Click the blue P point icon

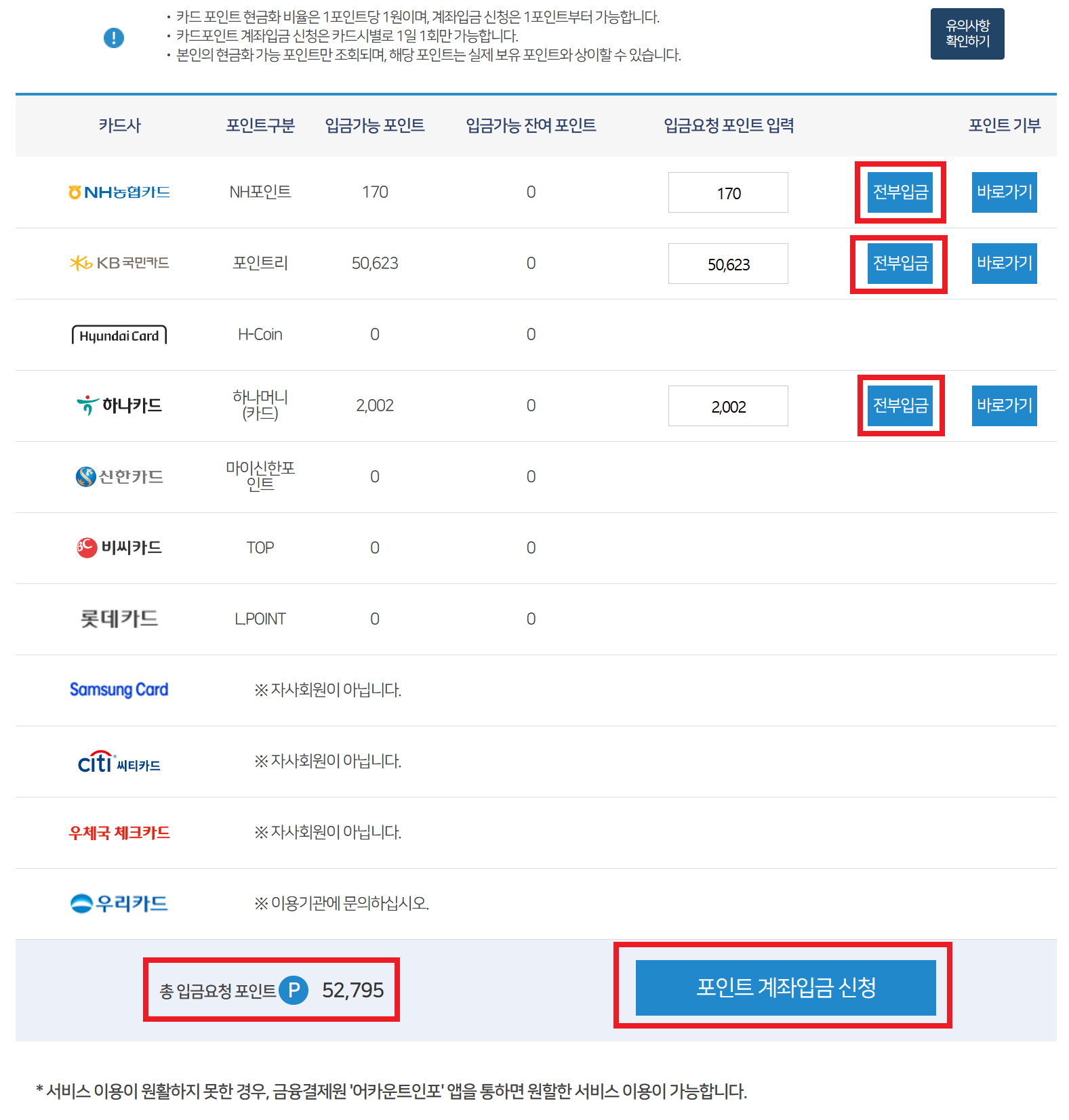(294, 991)
